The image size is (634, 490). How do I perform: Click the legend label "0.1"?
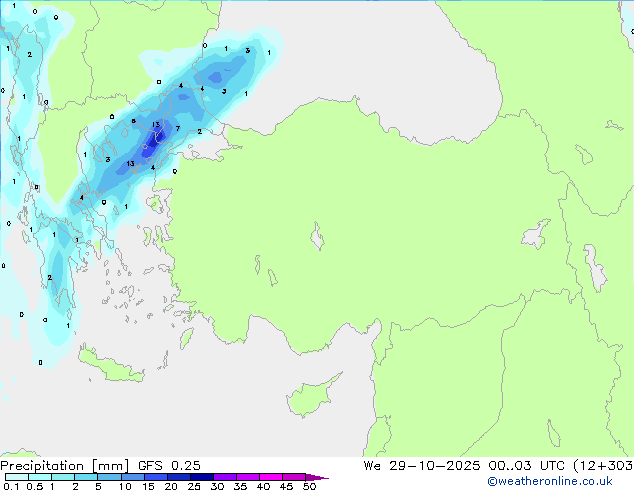11,486
